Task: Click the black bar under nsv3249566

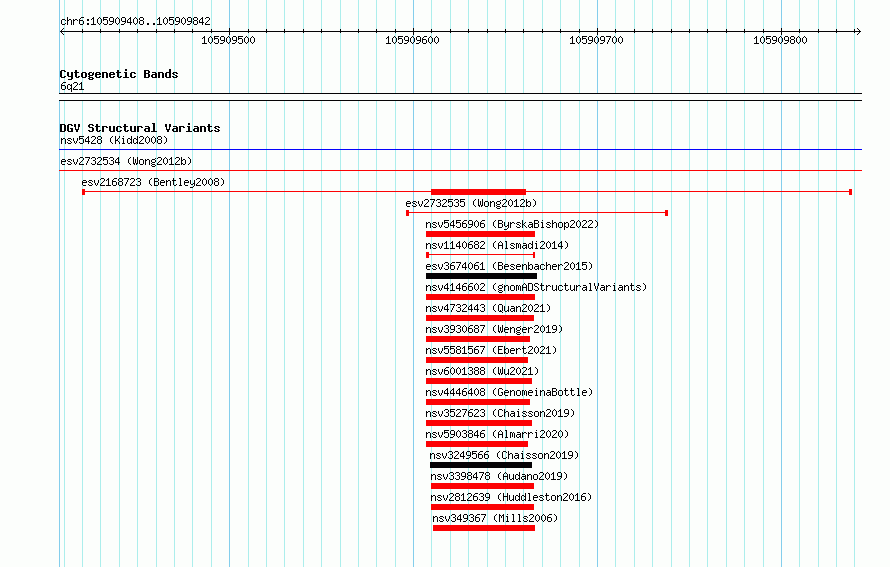Action: pyautogui.click(x=481, y=465)
